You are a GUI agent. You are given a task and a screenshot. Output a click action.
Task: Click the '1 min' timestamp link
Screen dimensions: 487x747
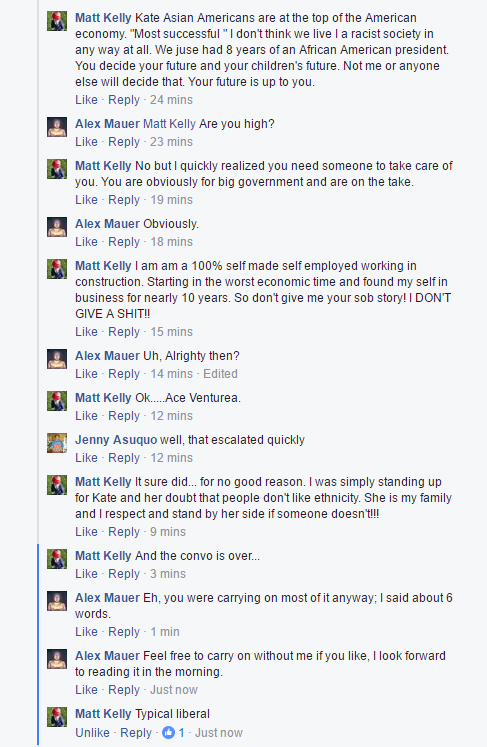pos(165,632)
